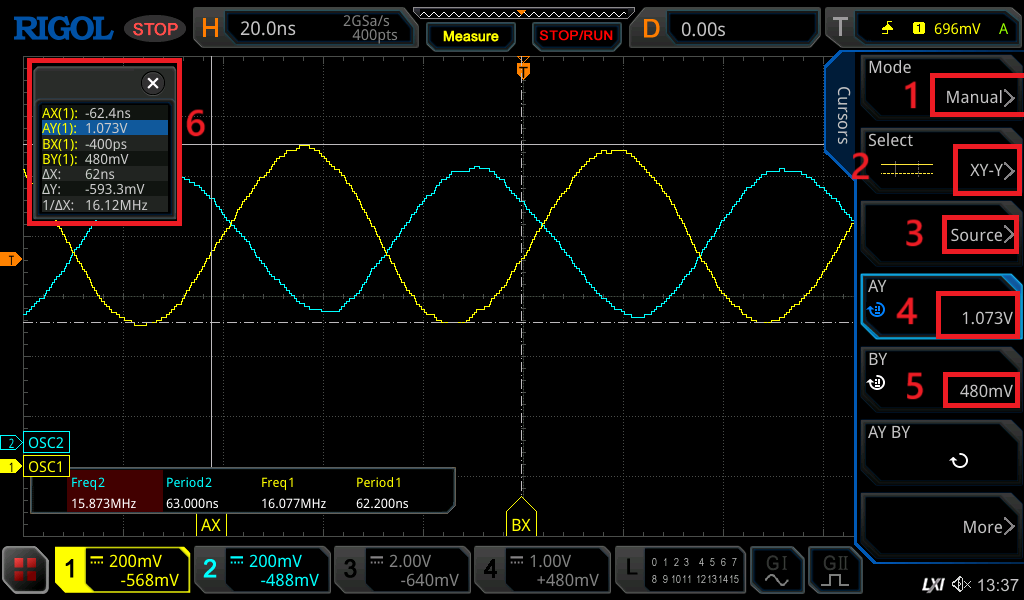Click the GII square wave generator icon
Screen dimensions: 1024x600
tap(833, 571)
